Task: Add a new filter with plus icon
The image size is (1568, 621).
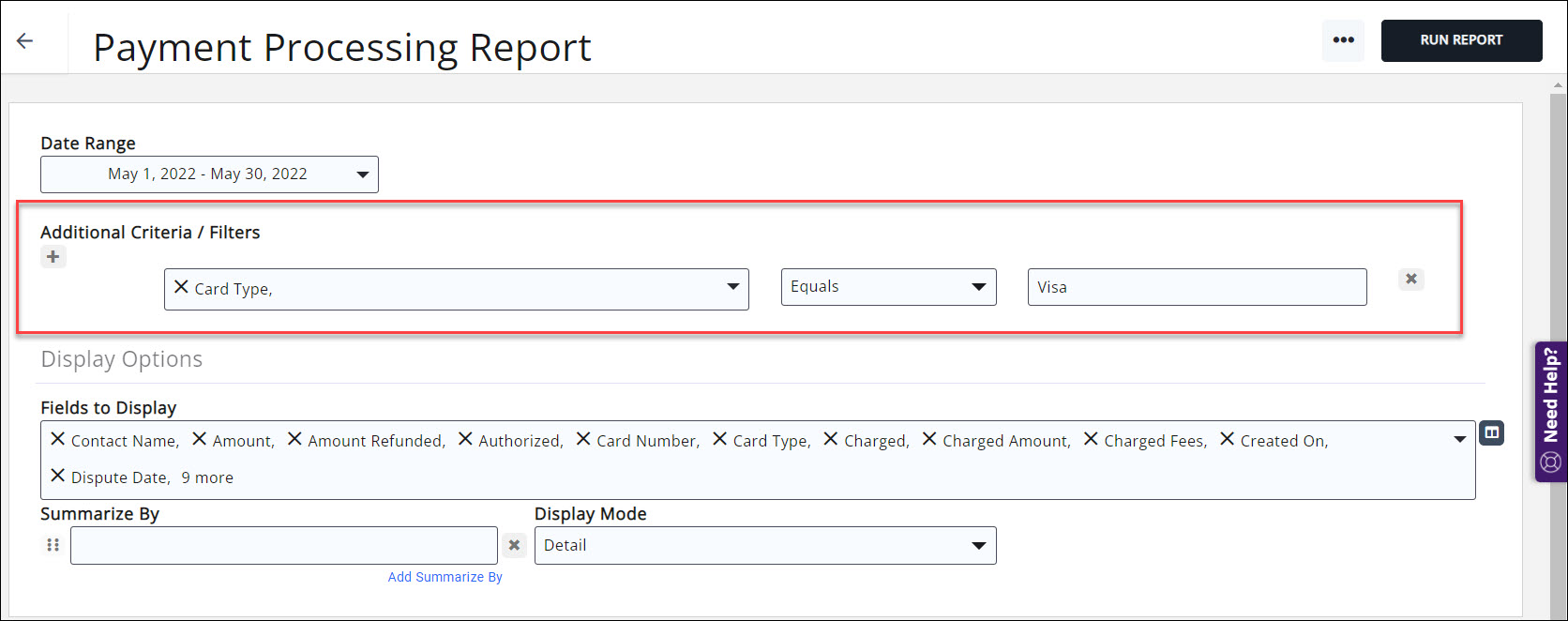Action: coord(53,257)
